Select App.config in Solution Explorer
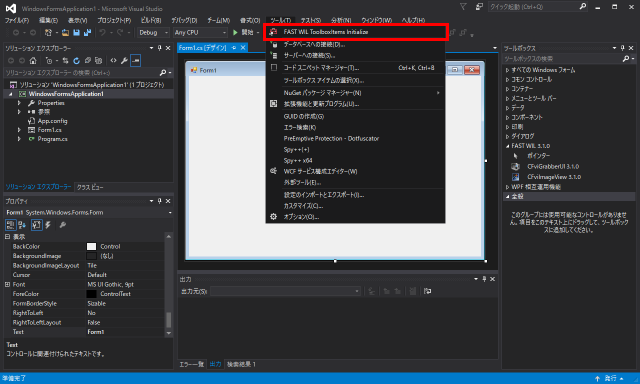 (53, 121)
